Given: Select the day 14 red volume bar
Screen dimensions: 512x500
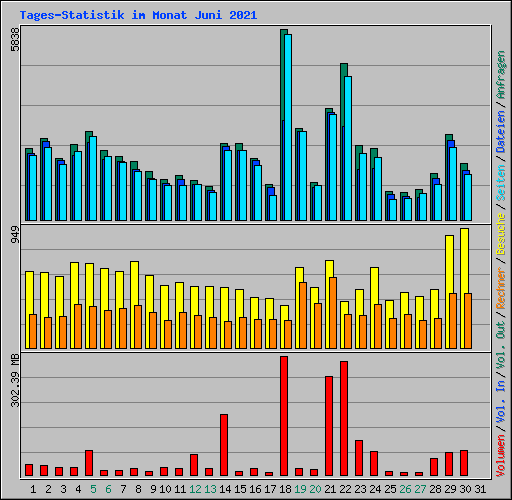Looking at the screenshot, I should click(x=224, y=445).
